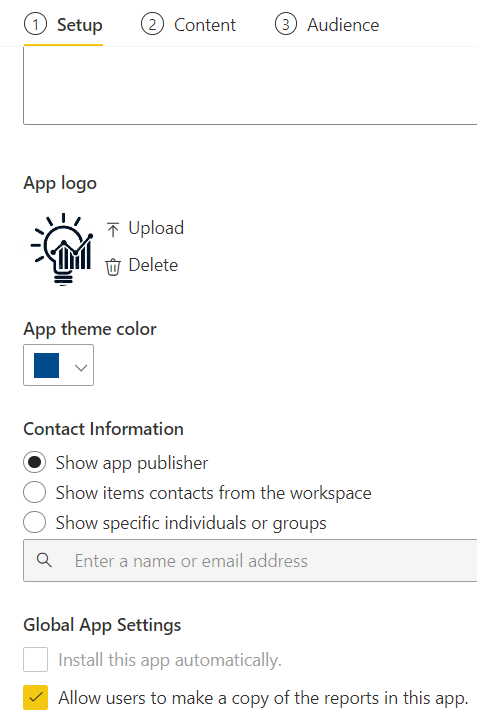Select Show specific individuals or groups

coord(35,522)
